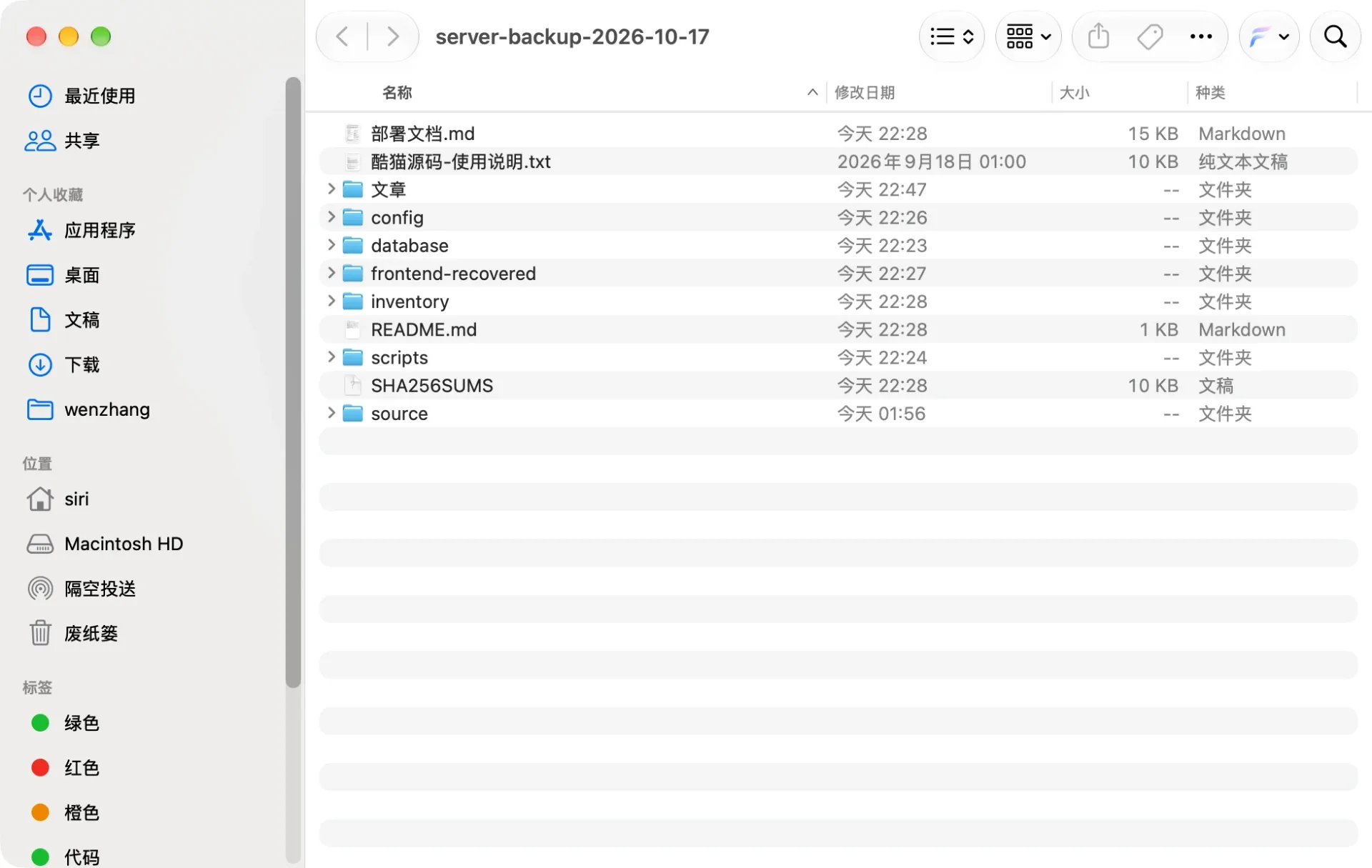Expand the database folder
Viewport: 1372px width, 868px height.
pyautogui.click(x=331, y=245)
